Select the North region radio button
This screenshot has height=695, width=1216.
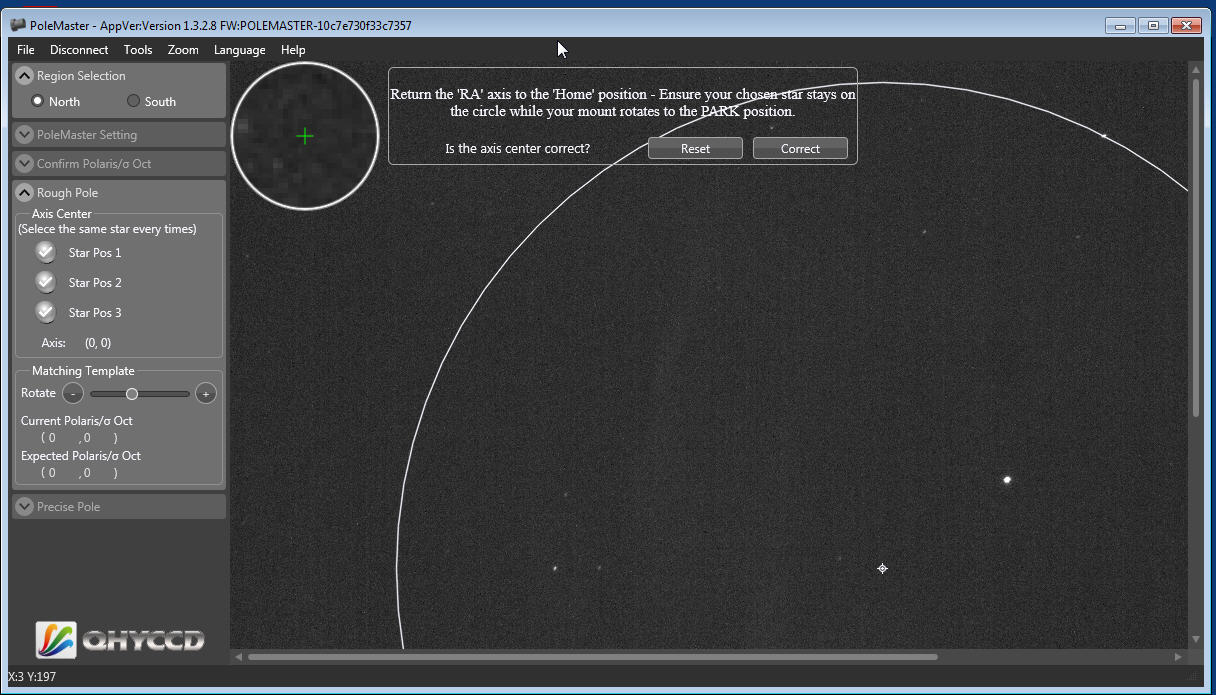38,101
